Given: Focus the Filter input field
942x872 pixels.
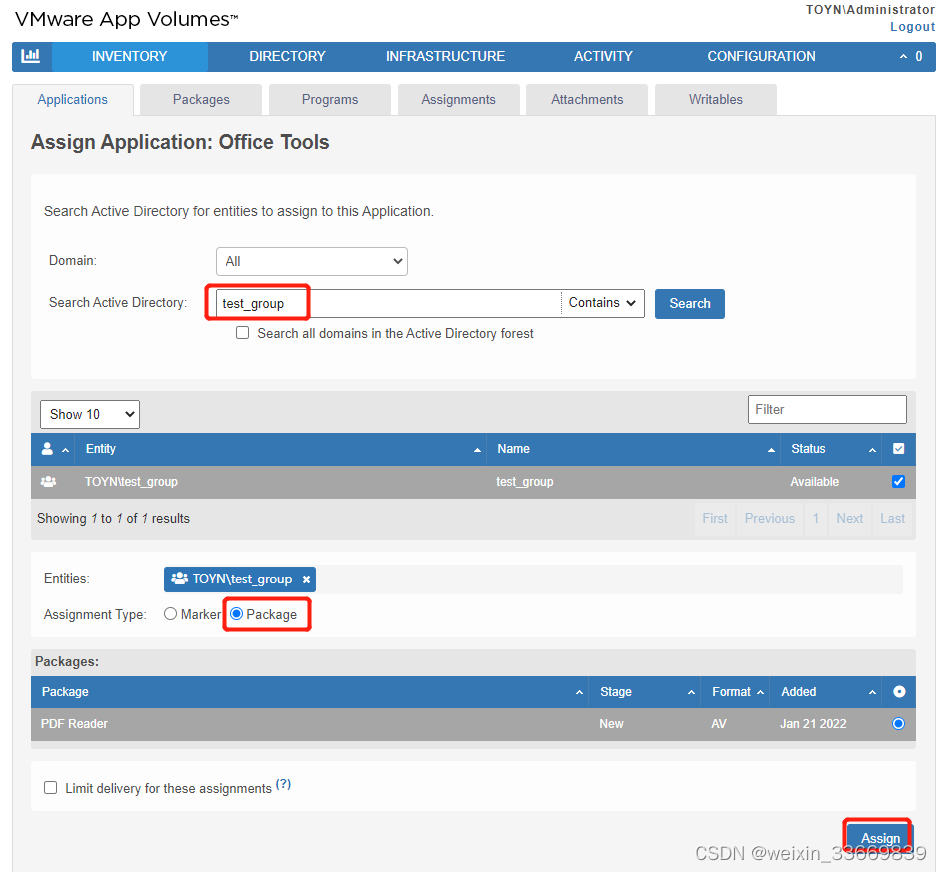Looking at the screenshot, I should click(x=827, y=409).
